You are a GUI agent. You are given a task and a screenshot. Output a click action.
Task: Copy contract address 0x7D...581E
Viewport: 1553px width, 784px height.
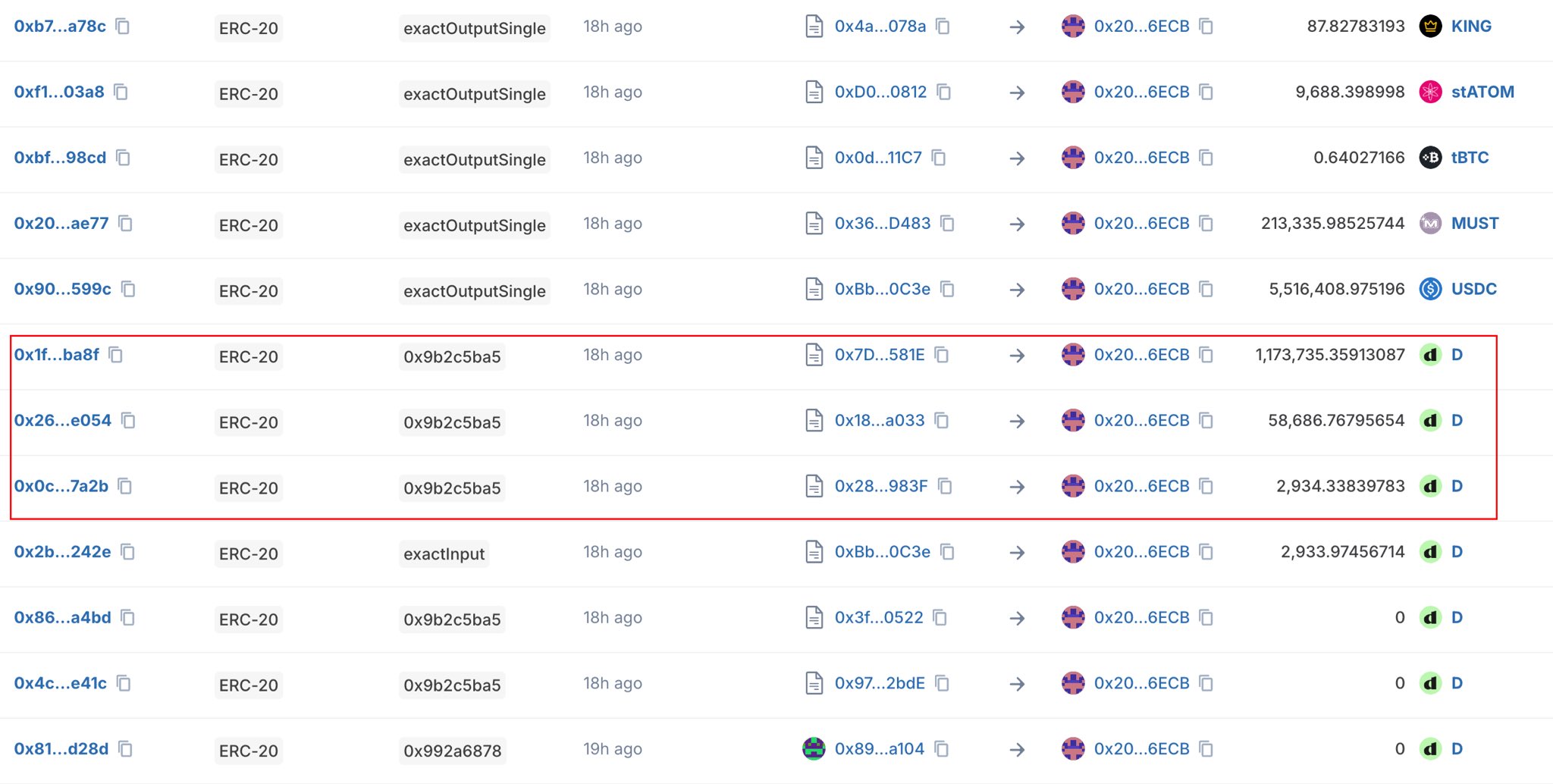[x=942, y=355]
